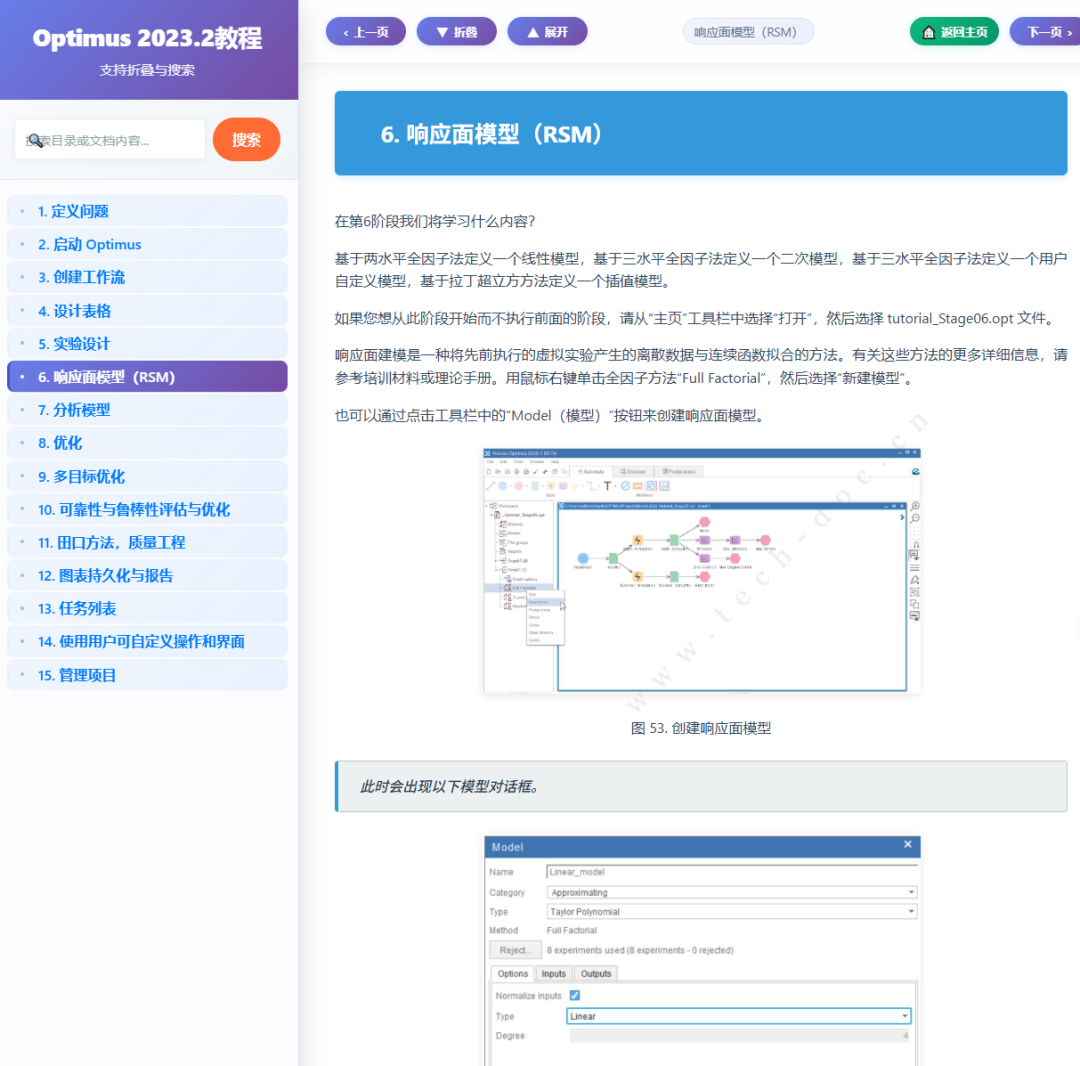Open chapter 1. 定义问题
This screenshot has height=1066, width=1080.
[147, 211]
